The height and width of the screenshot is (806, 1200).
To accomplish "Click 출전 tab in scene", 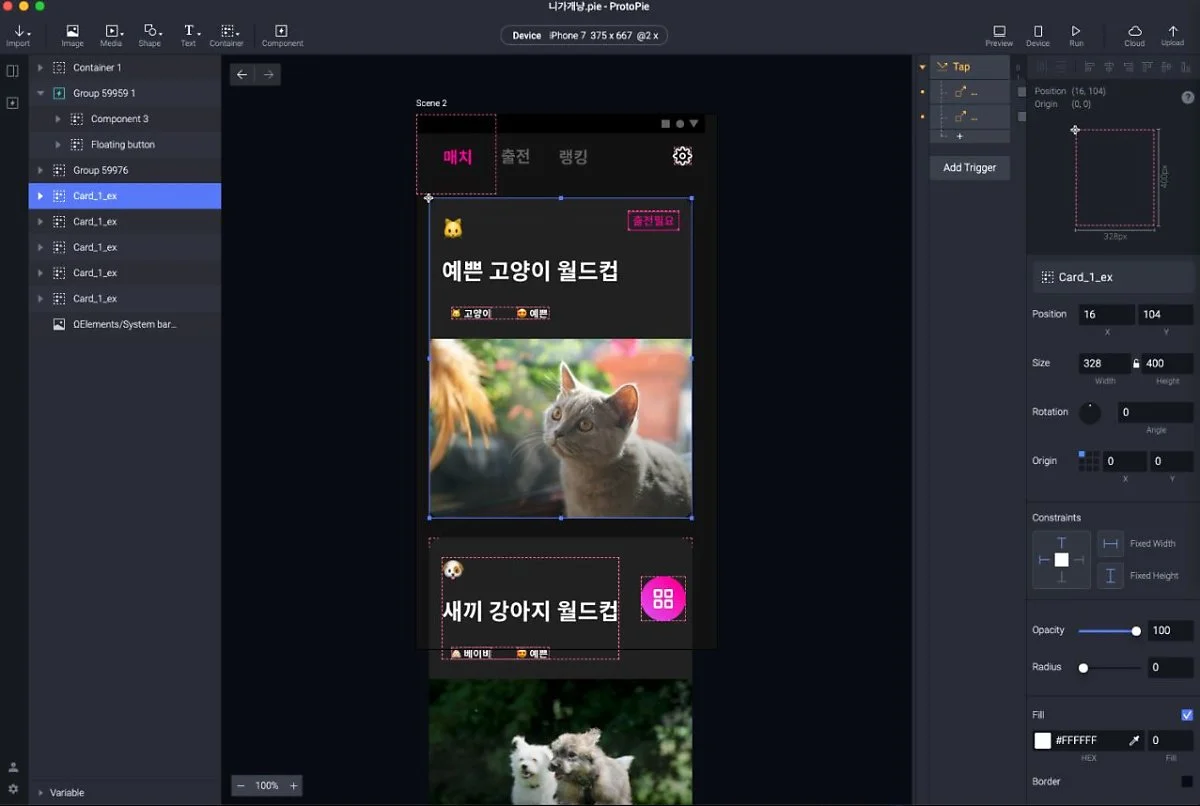I will click(x=515, y=157).
